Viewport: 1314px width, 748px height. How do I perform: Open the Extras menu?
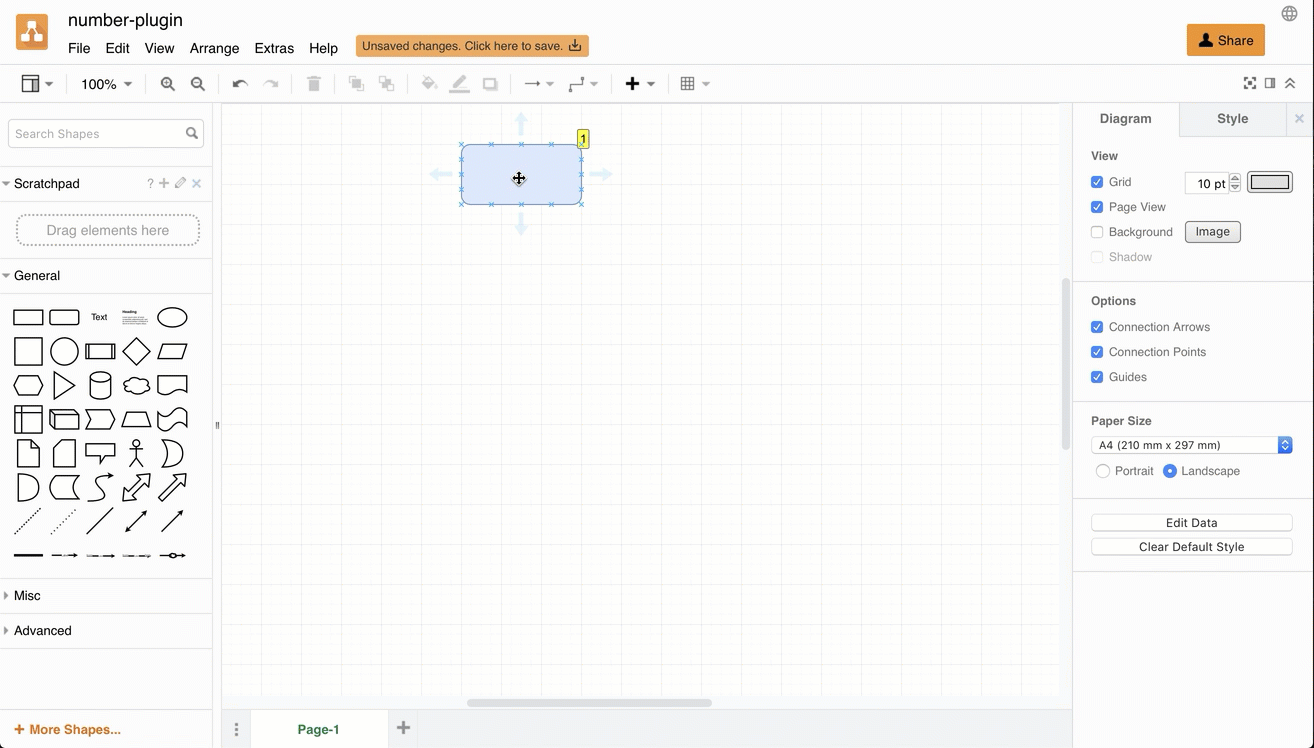274,47
